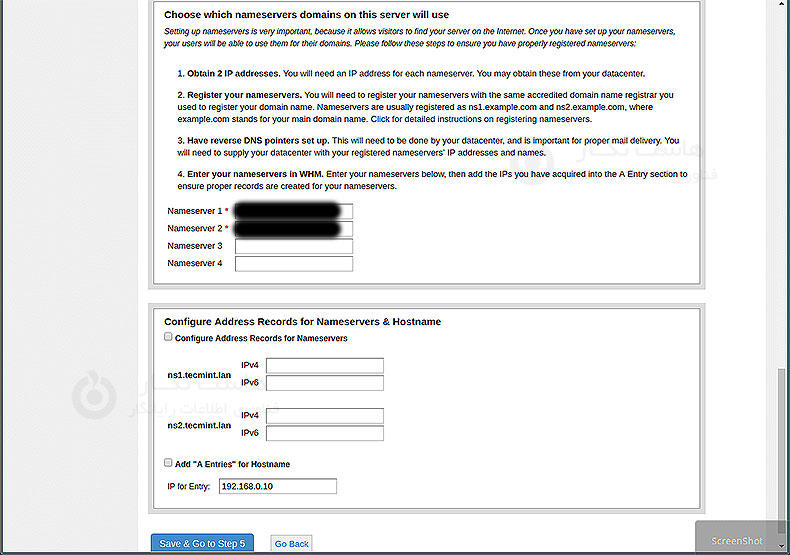The image size is (790, 555).
Task: Click the IPv6 field for ns1.tecmint.lan
Action: point(324,383)
